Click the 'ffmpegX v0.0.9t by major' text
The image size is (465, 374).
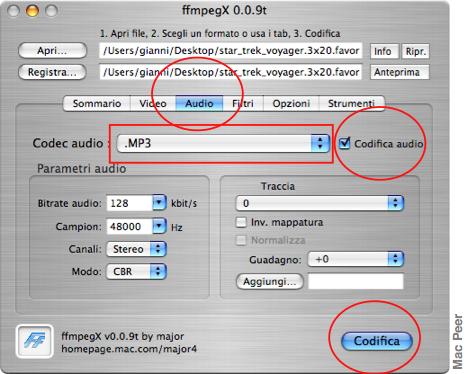tap(123, 336)
